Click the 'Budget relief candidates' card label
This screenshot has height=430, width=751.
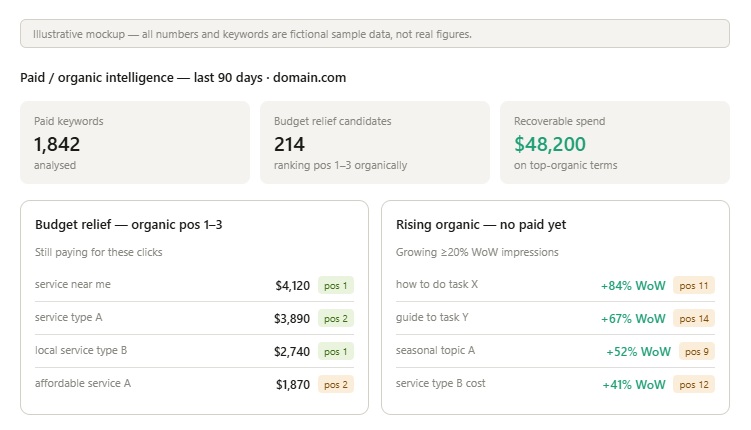pos(332,121)
